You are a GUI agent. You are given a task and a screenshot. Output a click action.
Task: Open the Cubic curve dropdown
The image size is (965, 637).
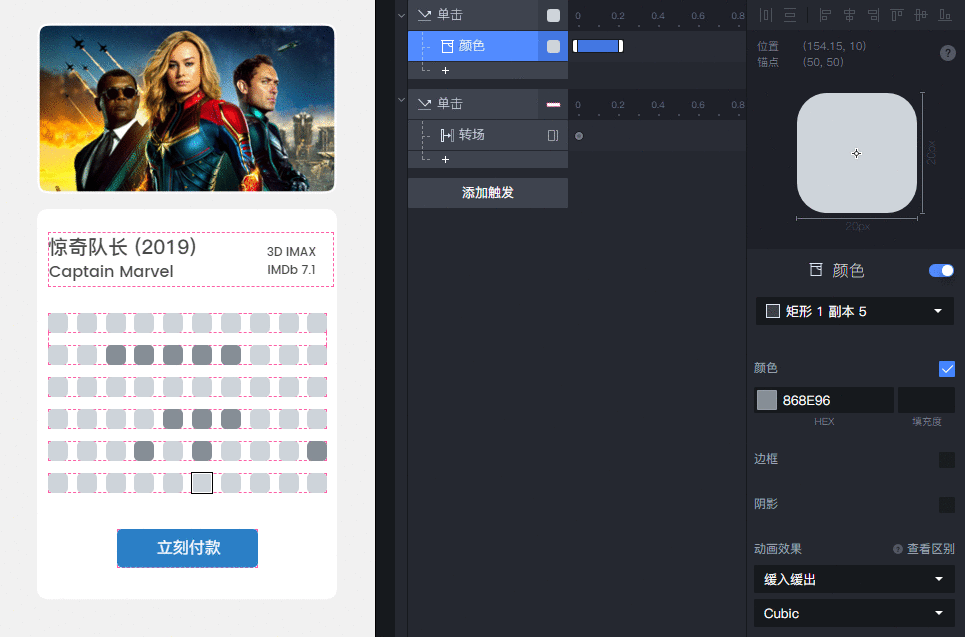click(x=854, y=613)
